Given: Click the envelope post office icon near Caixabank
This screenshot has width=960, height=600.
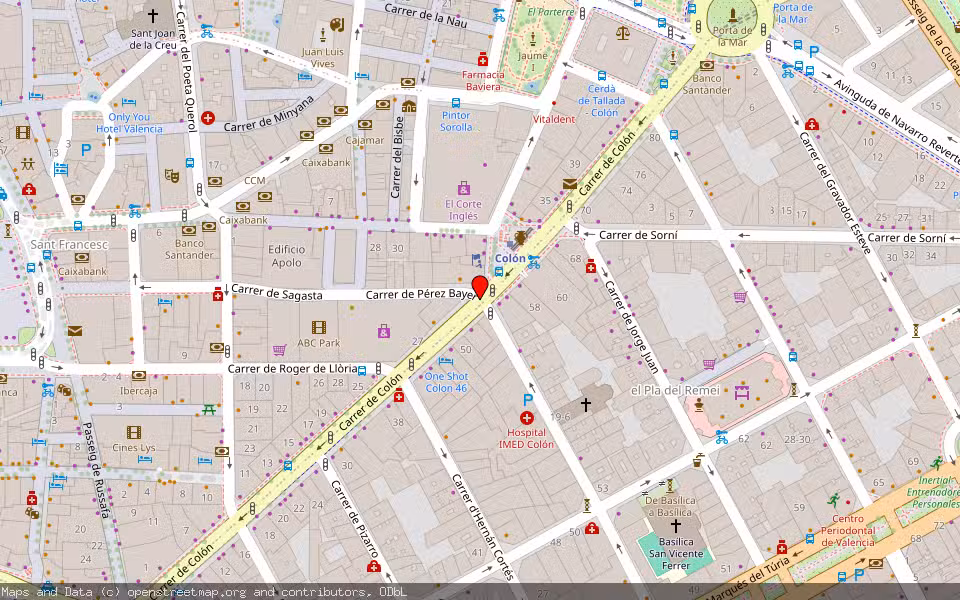Looking at the screenshot, I should 75,331.
